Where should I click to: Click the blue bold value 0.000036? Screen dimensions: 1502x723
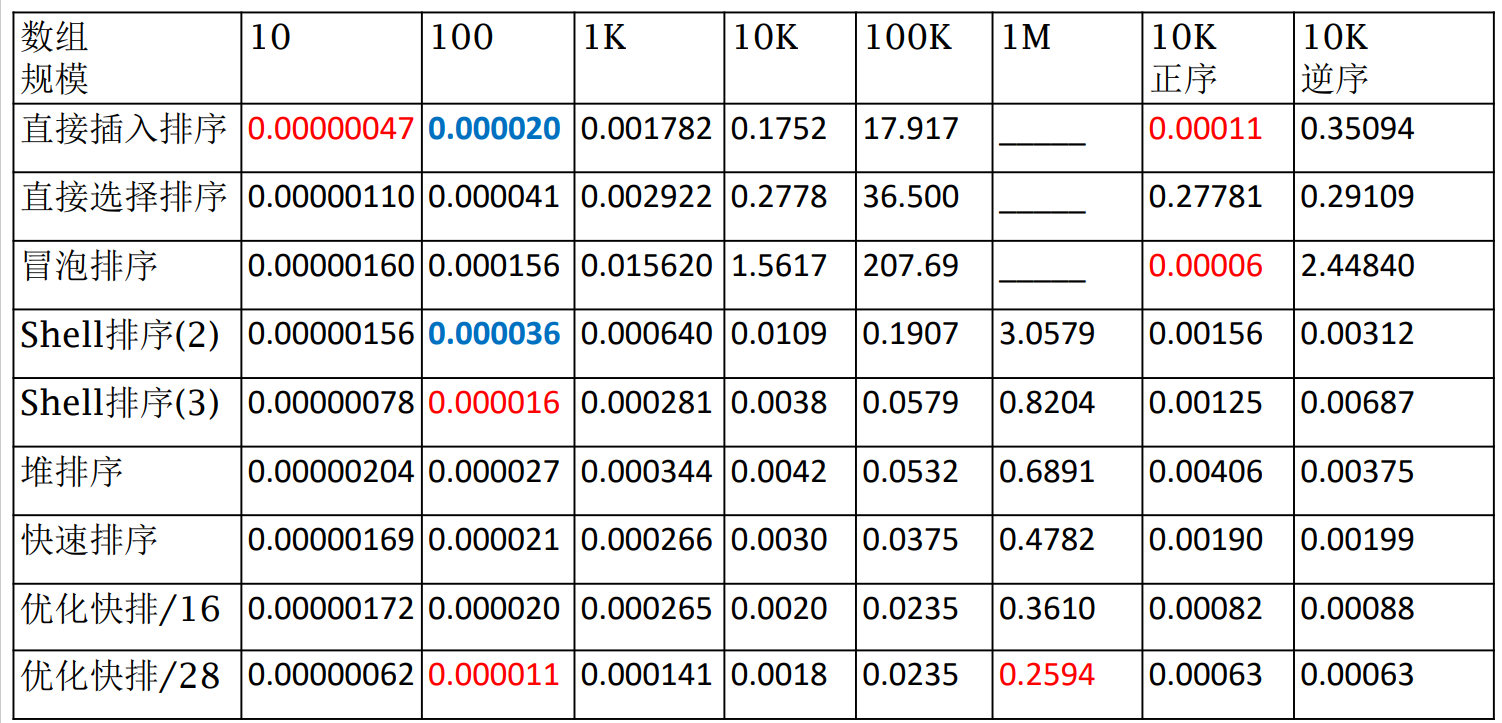coord(495,334)
